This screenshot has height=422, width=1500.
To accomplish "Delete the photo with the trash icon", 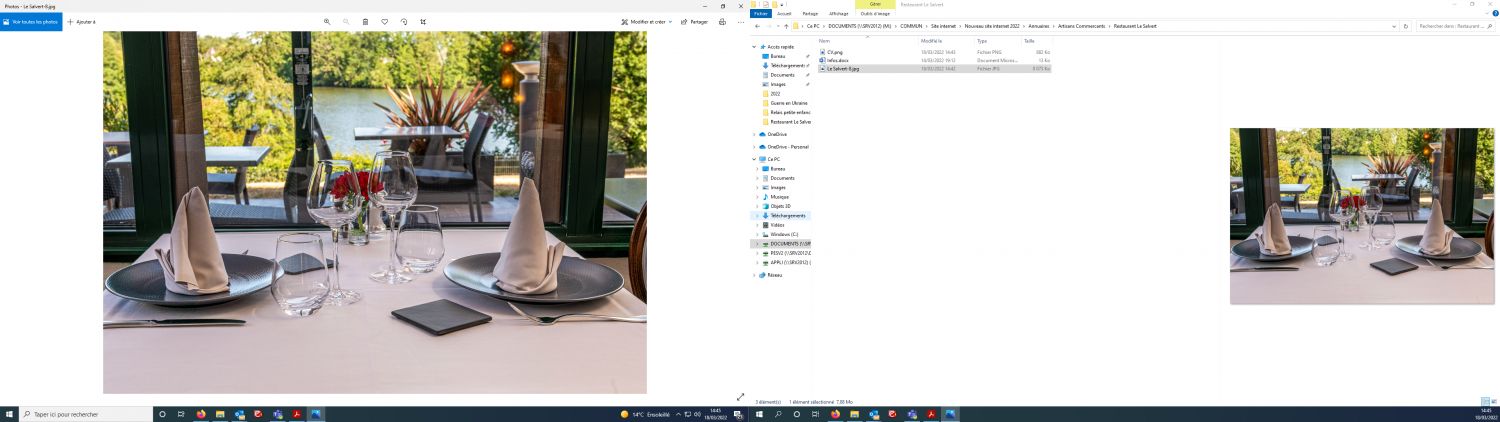I will point(365,21).
